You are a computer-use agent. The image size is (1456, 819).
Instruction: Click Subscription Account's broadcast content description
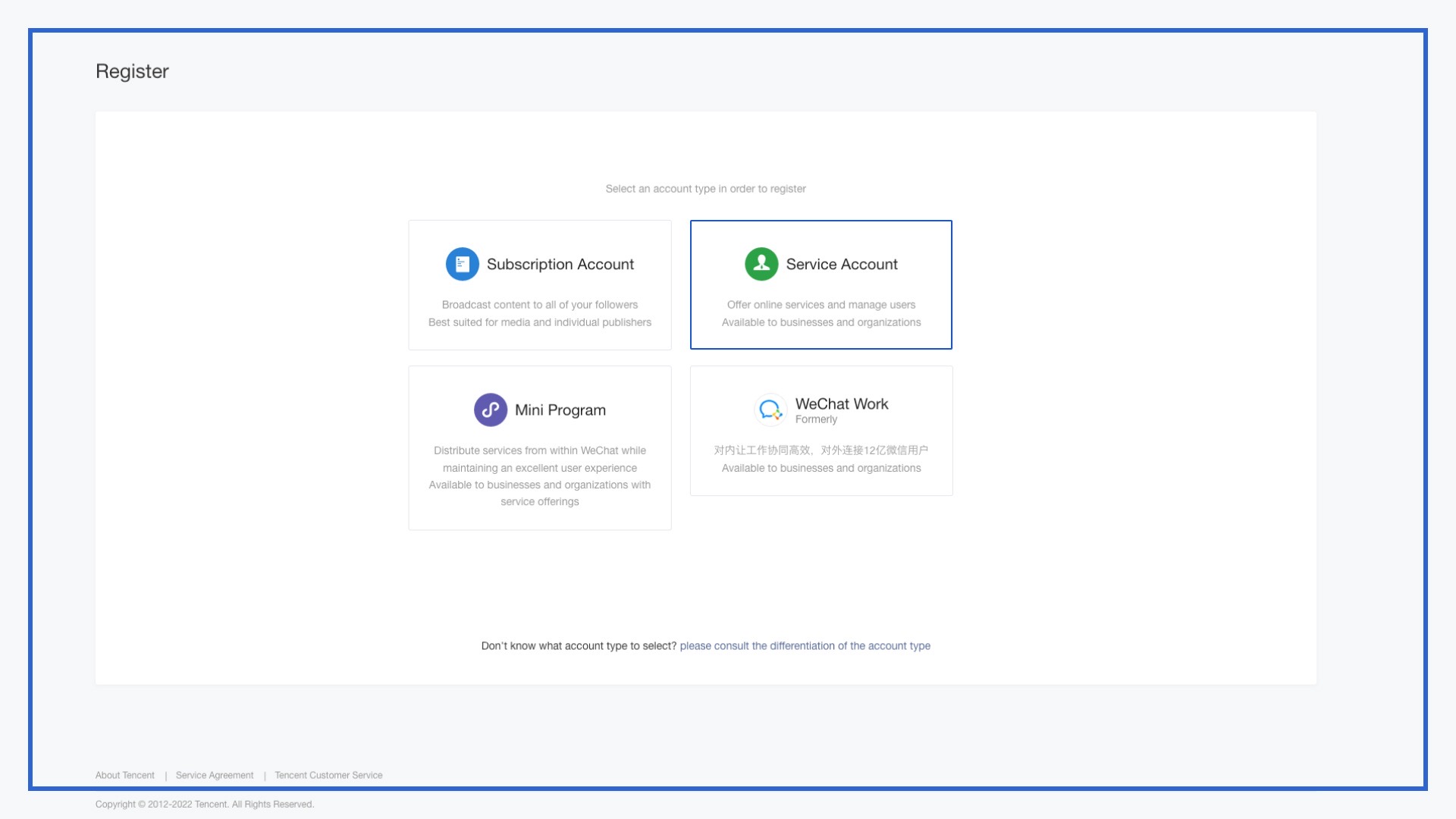click(539, 305)
